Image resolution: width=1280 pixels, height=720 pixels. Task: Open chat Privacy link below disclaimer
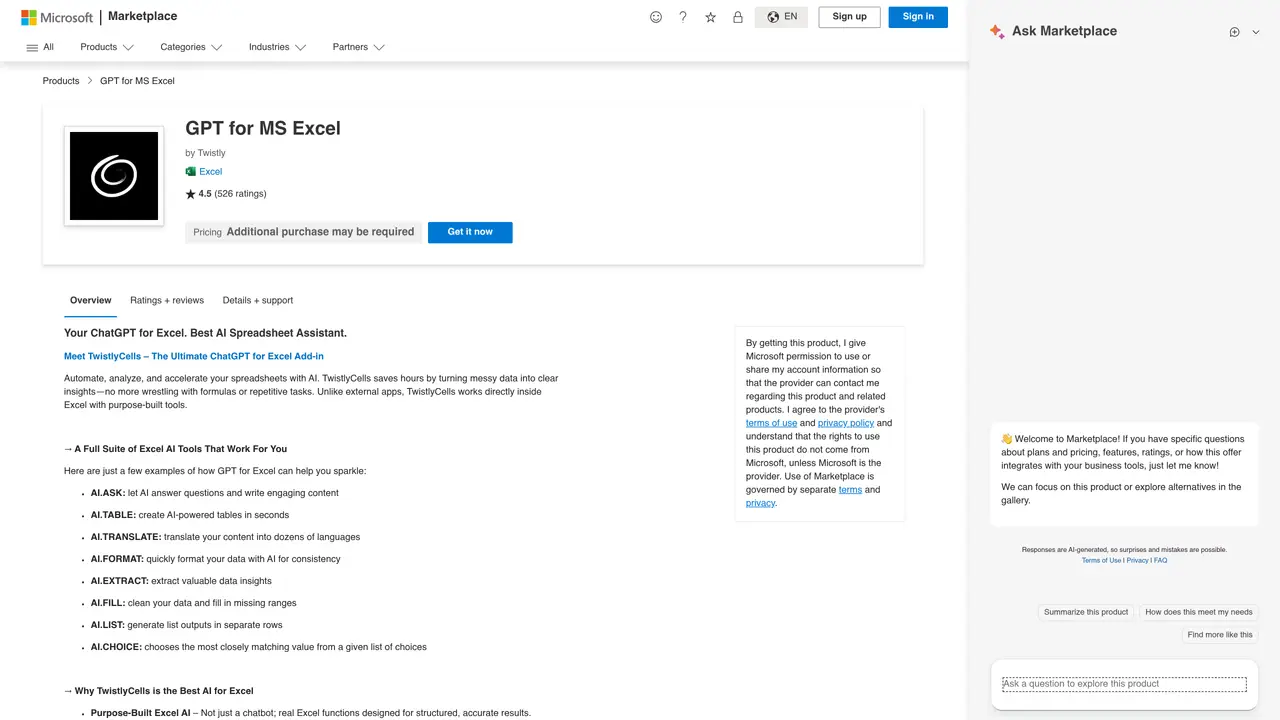tap(1138, 561)
